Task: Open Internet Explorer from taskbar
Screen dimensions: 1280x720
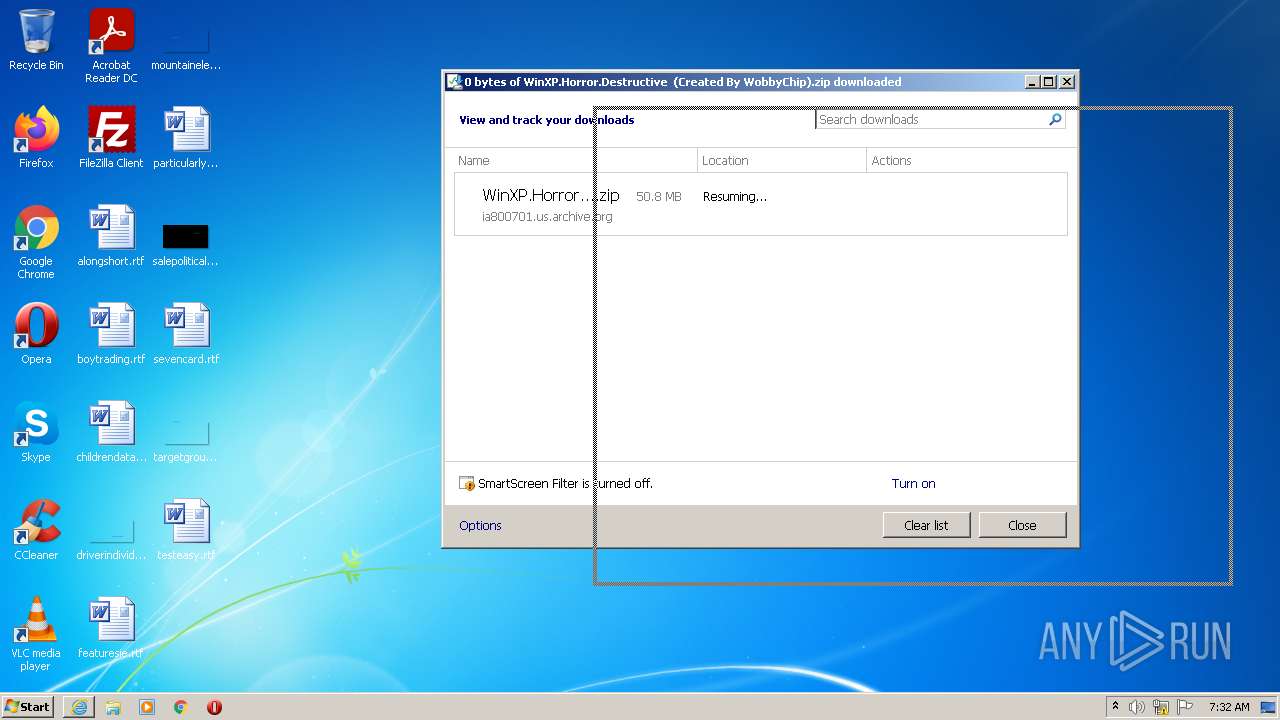Action: (x=79, y=707)
